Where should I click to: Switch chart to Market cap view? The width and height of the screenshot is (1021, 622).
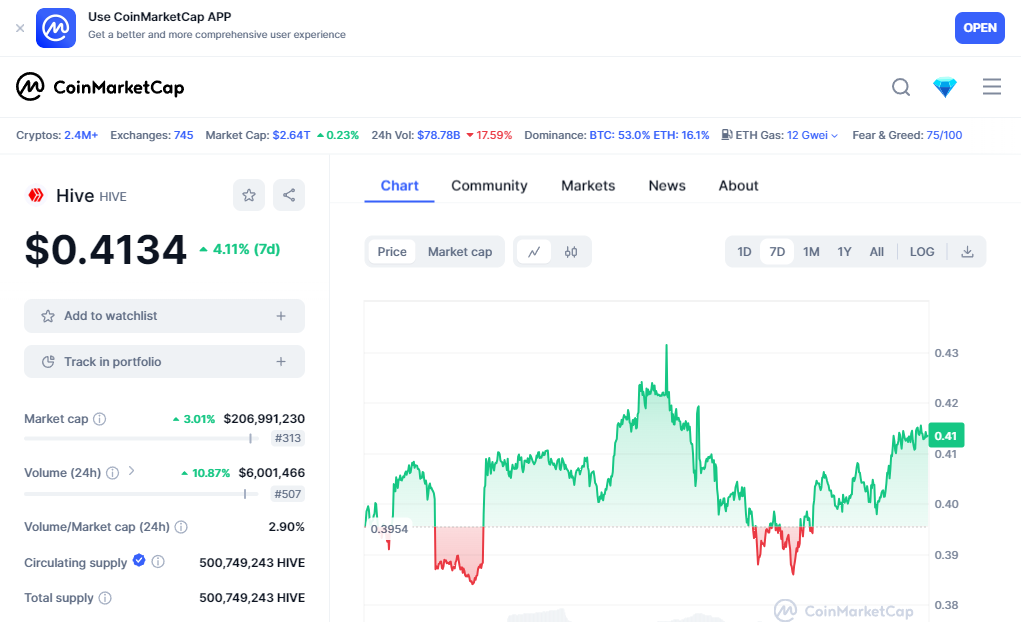pos(460,252)
